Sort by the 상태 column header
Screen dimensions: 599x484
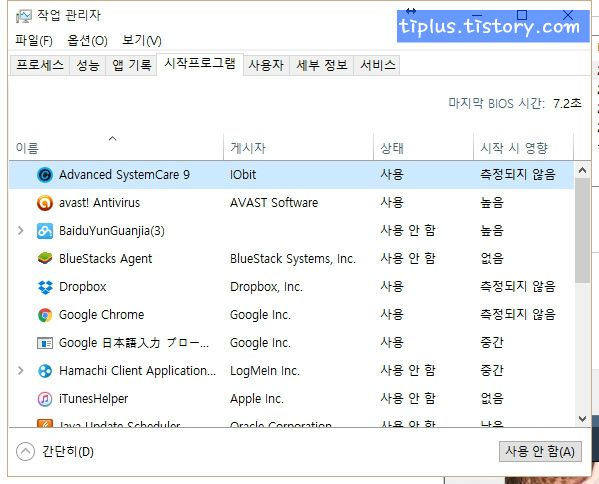[423, 148]
